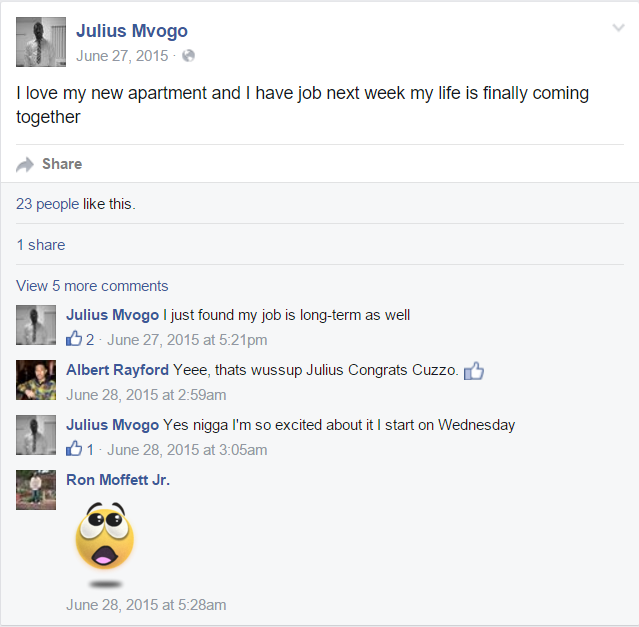Open the 1 share link
The width and height of the screenshot is (639, 627).
click(x=41, y=245)
